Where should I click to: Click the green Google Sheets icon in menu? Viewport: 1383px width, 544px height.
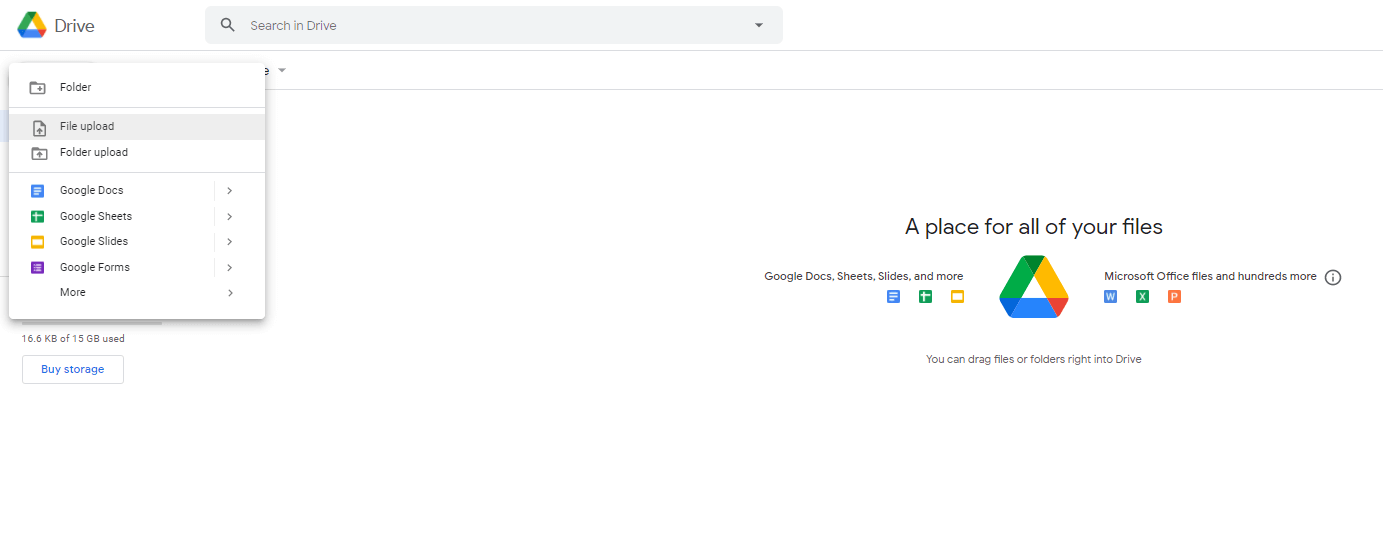[38, 216]
